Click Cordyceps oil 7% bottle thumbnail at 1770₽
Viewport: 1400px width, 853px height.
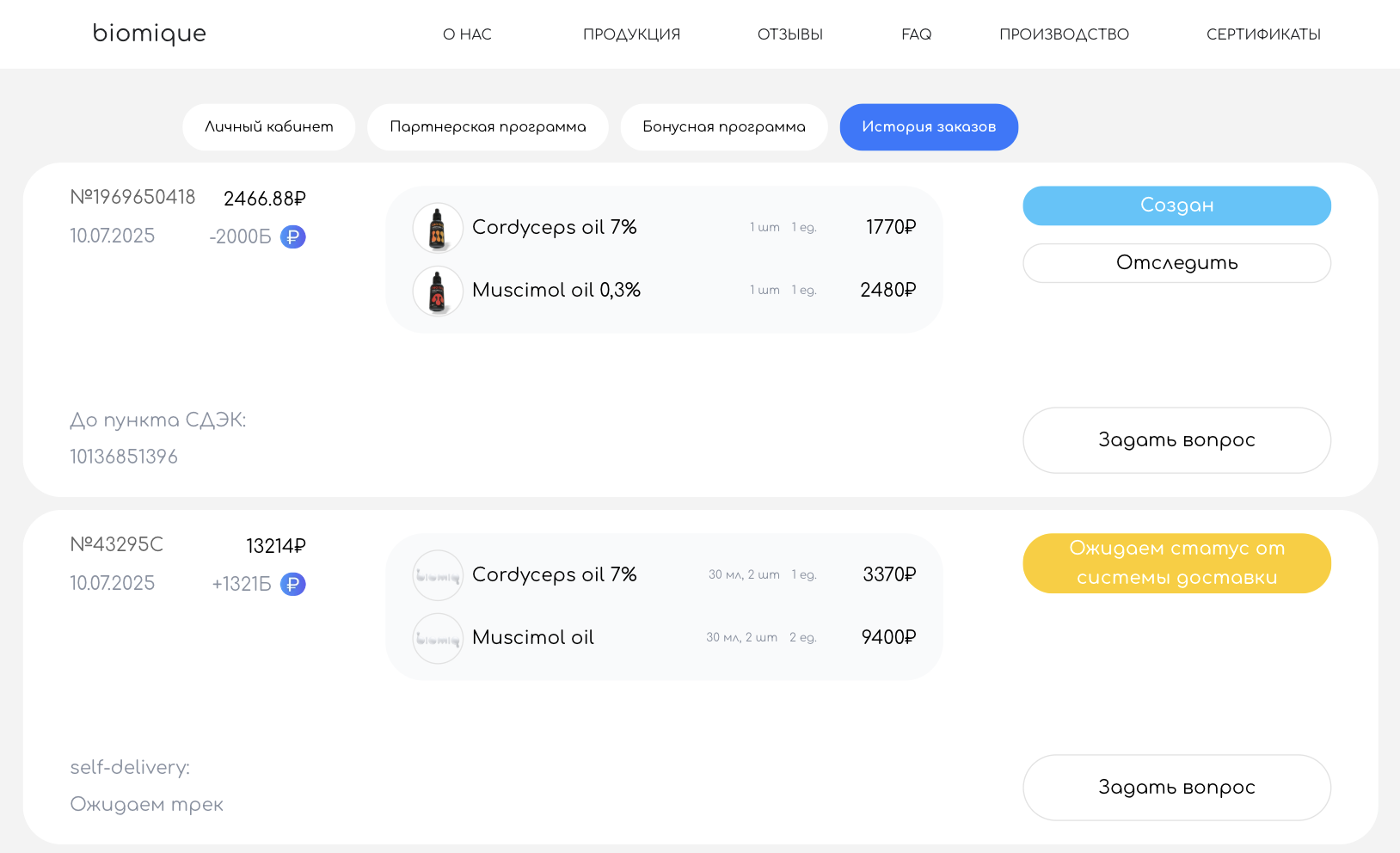(438, 228)
